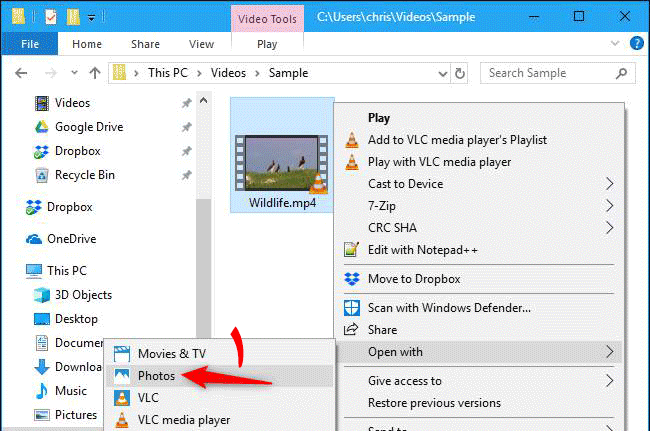Open 3D Objects folder in This PC tree

click(x=76, y=295)
